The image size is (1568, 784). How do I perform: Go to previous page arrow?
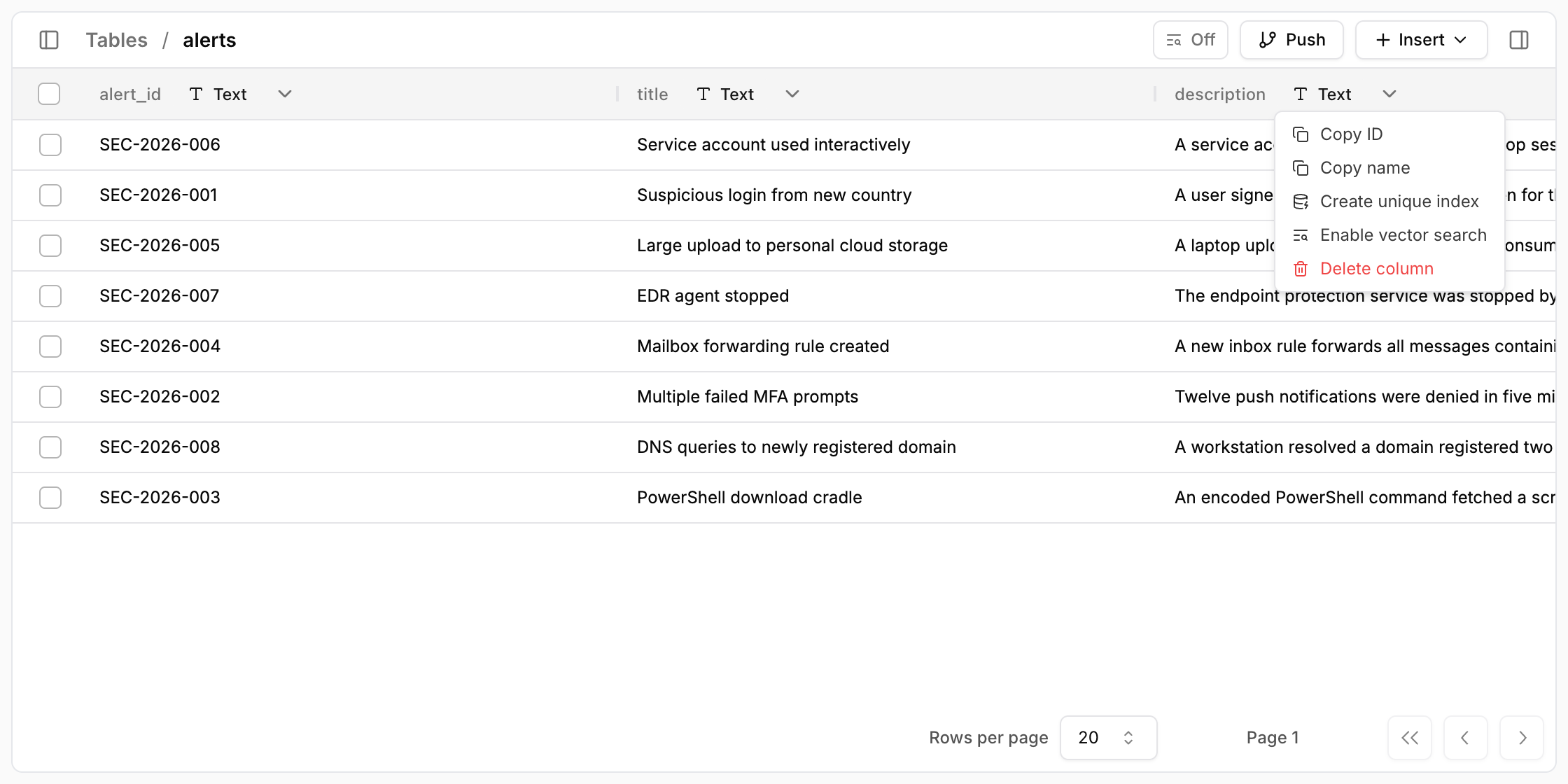pyautogui.click(x=1465, y=738)
